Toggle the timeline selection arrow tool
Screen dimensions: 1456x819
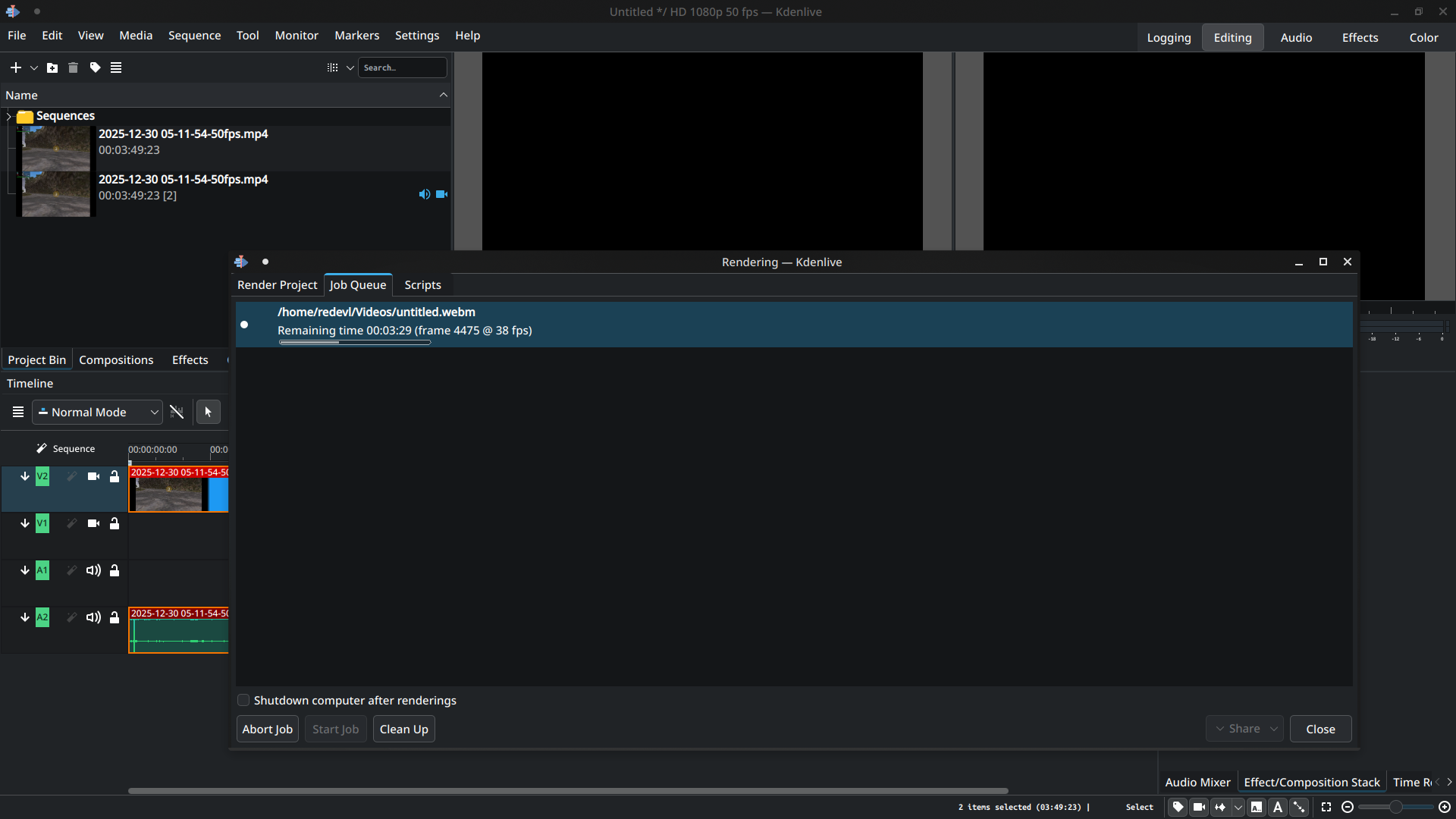[x=208, y=412]
